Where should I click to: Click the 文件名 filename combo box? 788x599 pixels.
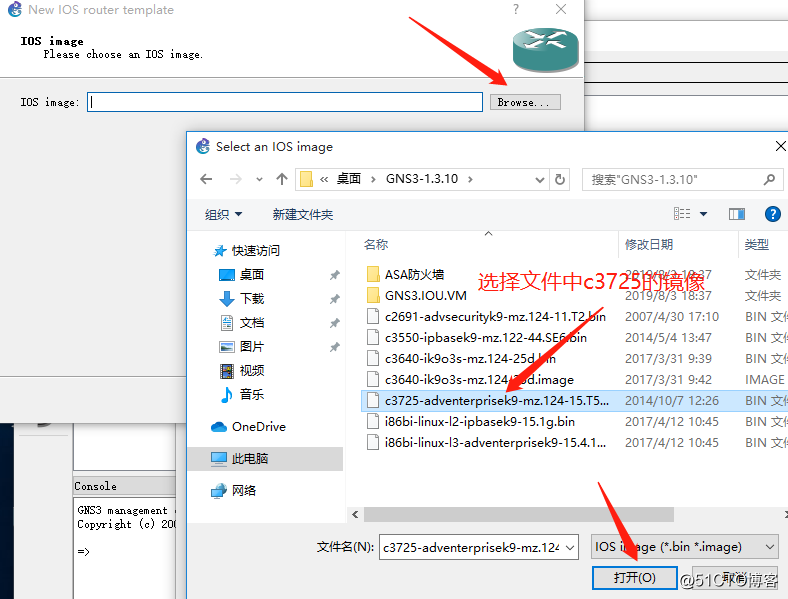tap(478, 547)
